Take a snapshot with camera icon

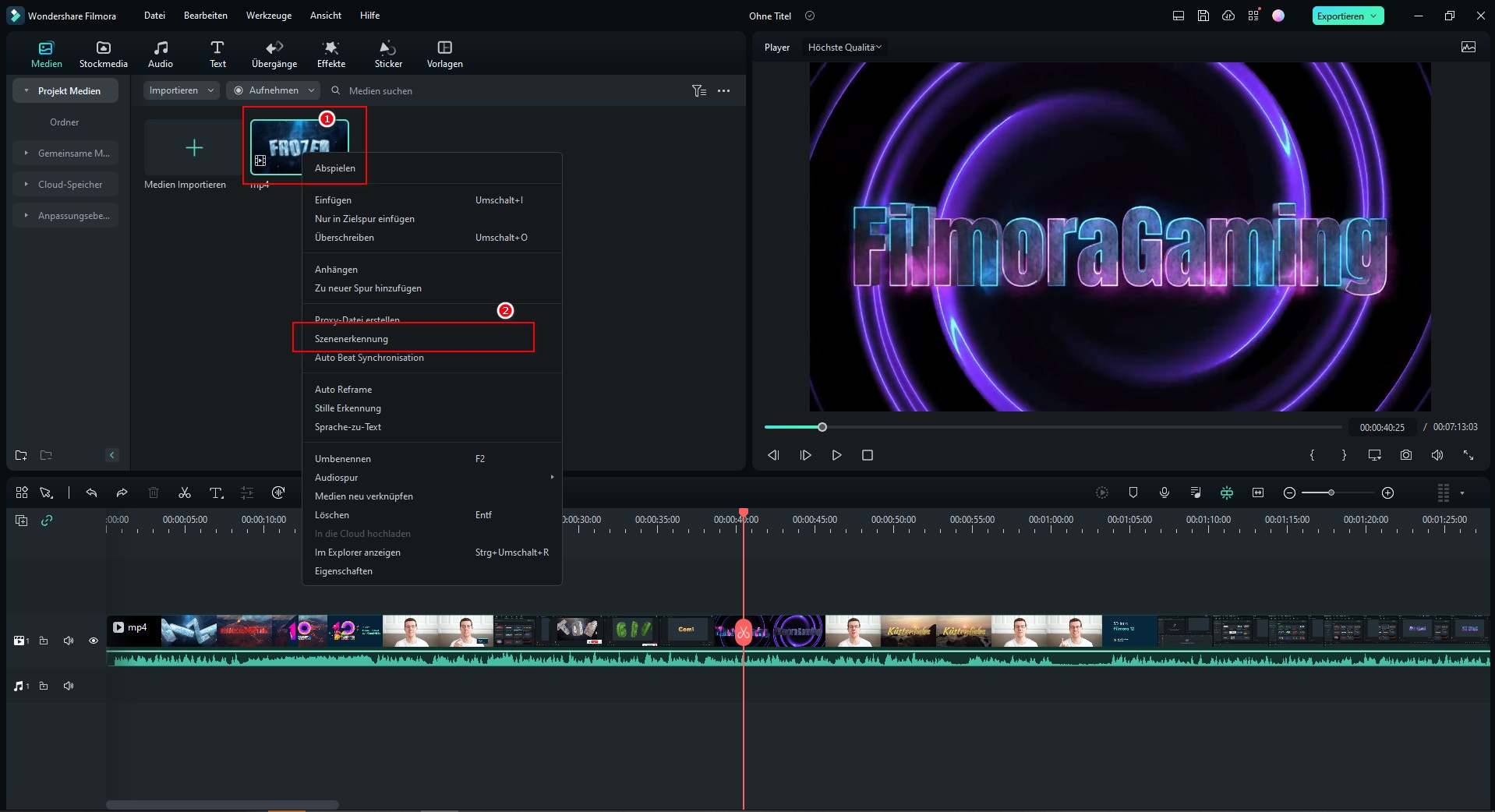[x=1406, y=455]
